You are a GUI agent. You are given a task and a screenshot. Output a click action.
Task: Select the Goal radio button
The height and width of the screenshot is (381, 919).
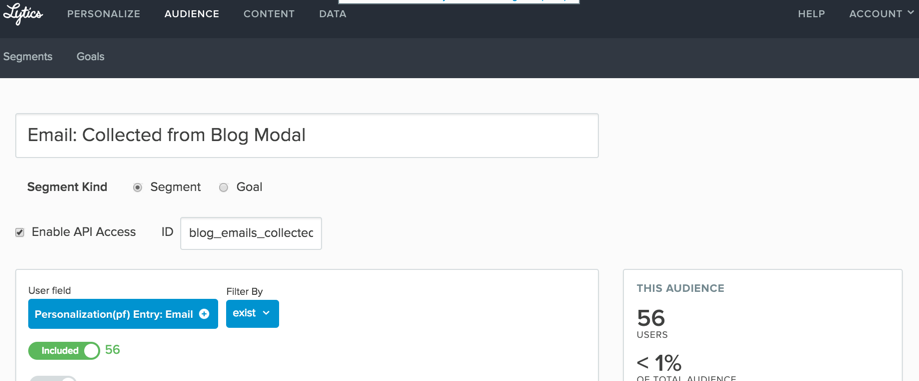[223, 188]
